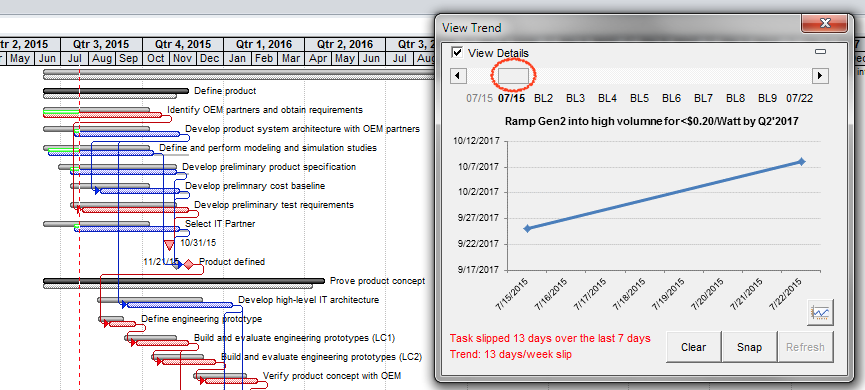This screenshot has width=865, height=390.
Task: Click Develop preliminary test requirements label
Action: click(274, 205)
